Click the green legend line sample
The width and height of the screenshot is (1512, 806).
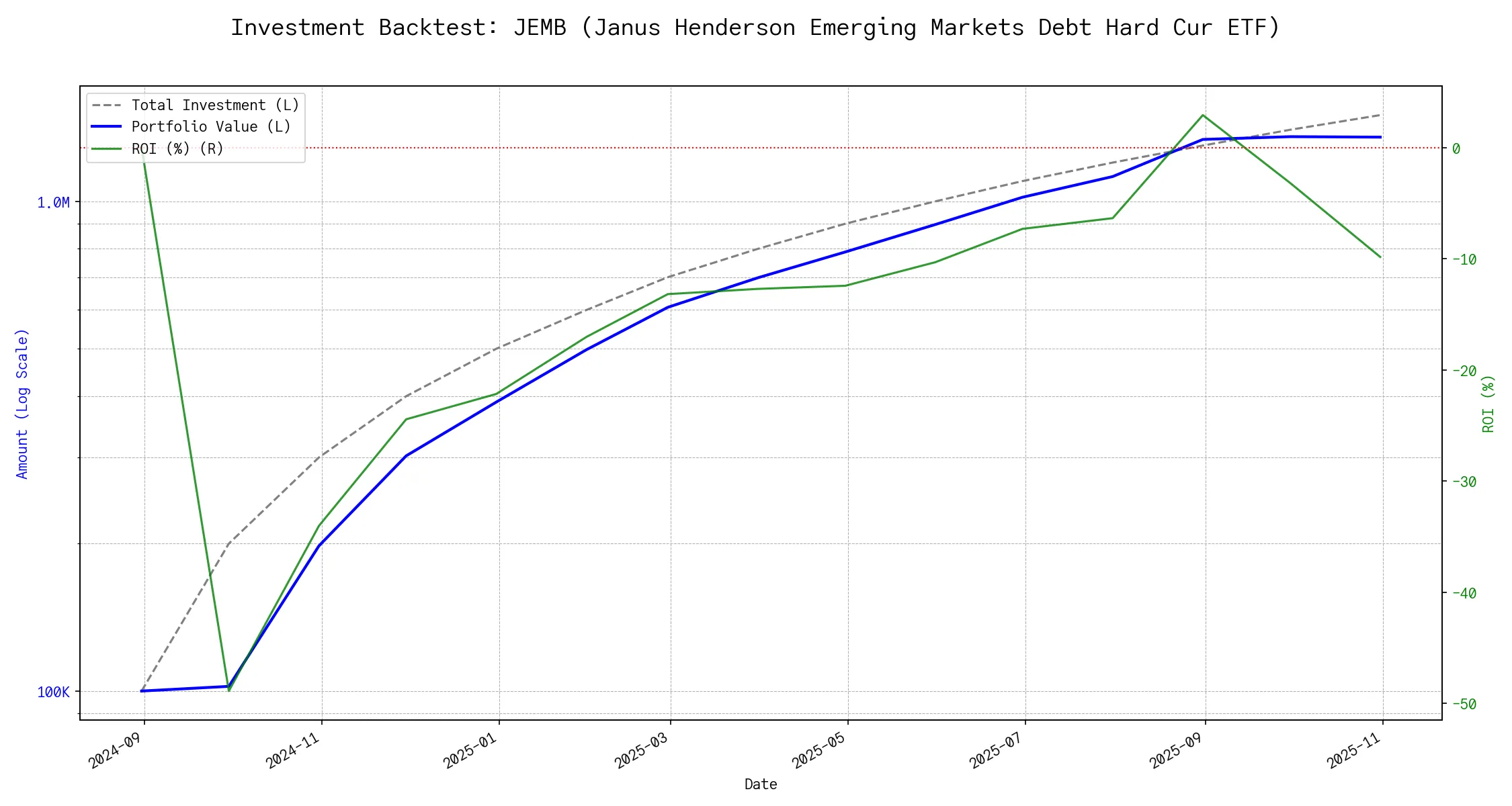click(107, 148)
